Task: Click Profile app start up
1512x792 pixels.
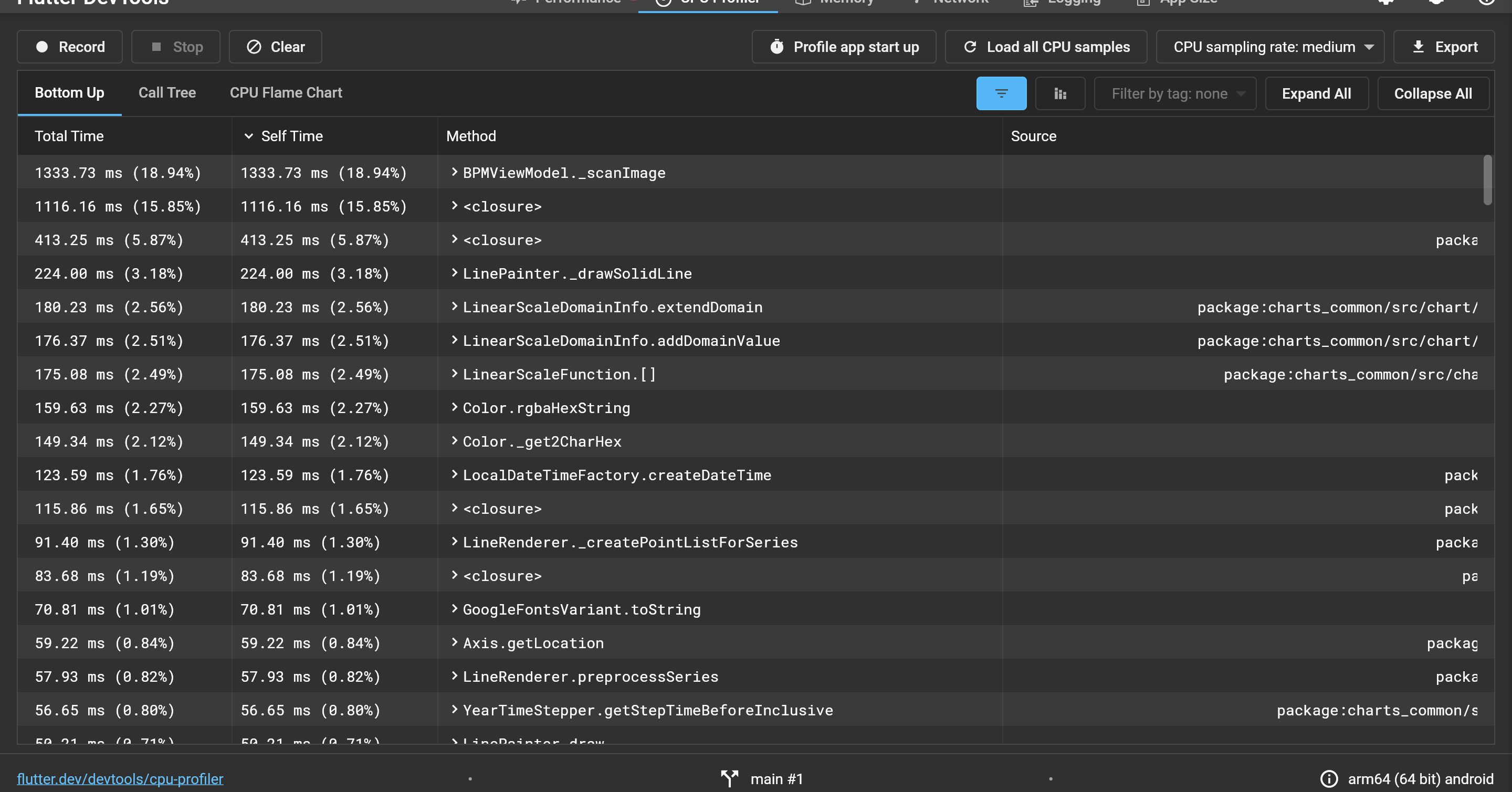Action: click(x=844, y=47)
